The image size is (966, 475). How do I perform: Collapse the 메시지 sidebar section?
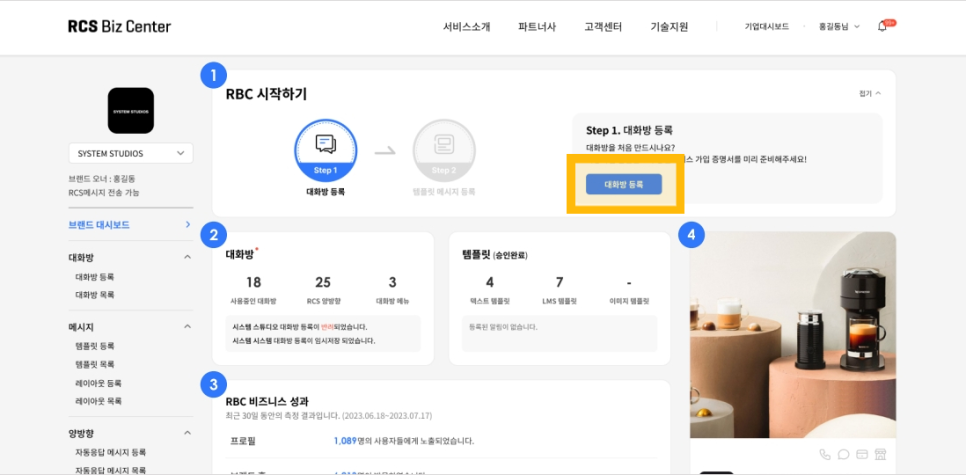(187, 327)
